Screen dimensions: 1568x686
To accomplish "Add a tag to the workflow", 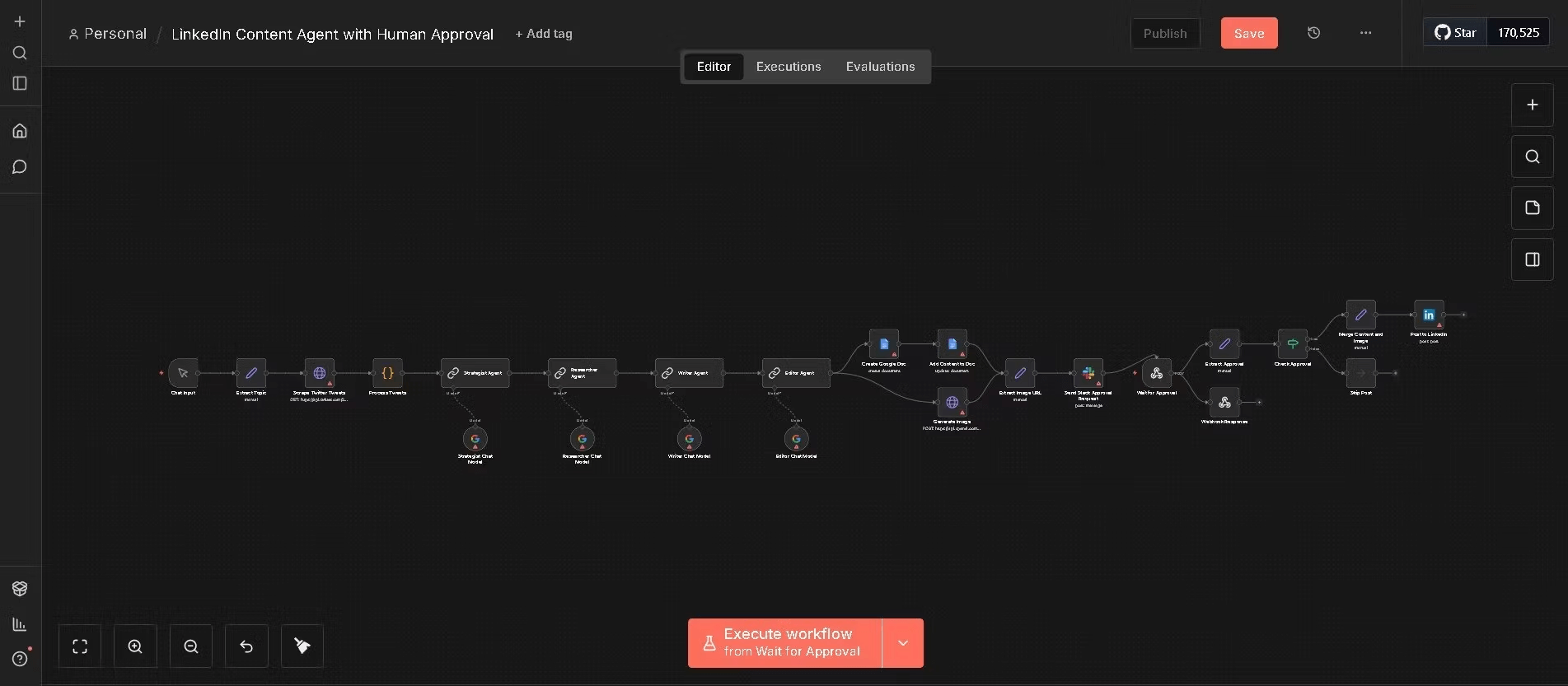I will tap(544, 34).
